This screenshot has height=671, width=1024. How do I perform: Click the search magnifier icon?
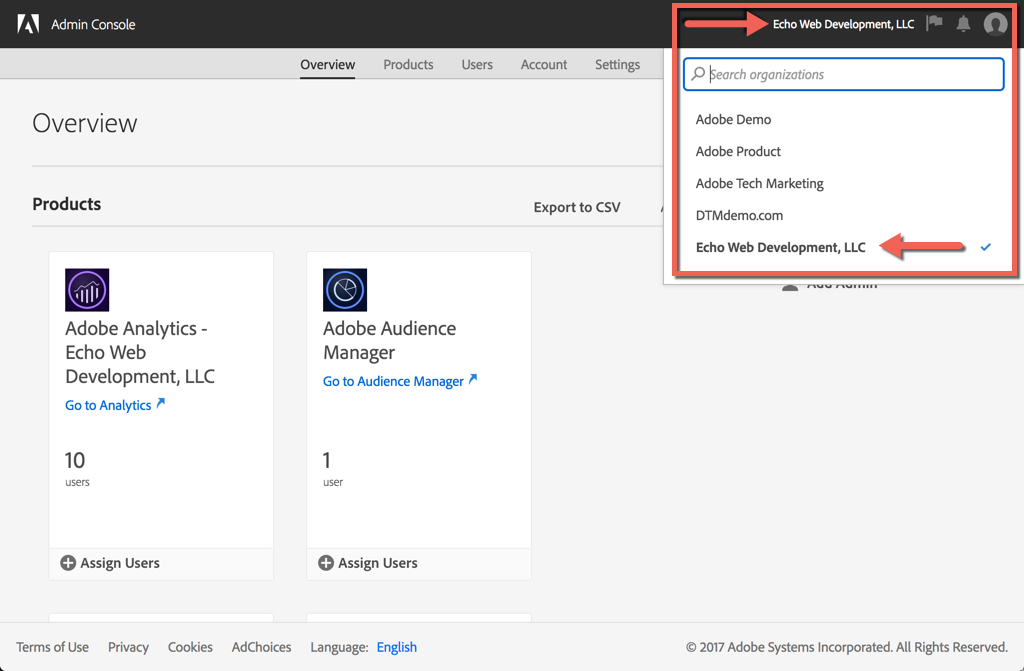click(x=698, y=74)
